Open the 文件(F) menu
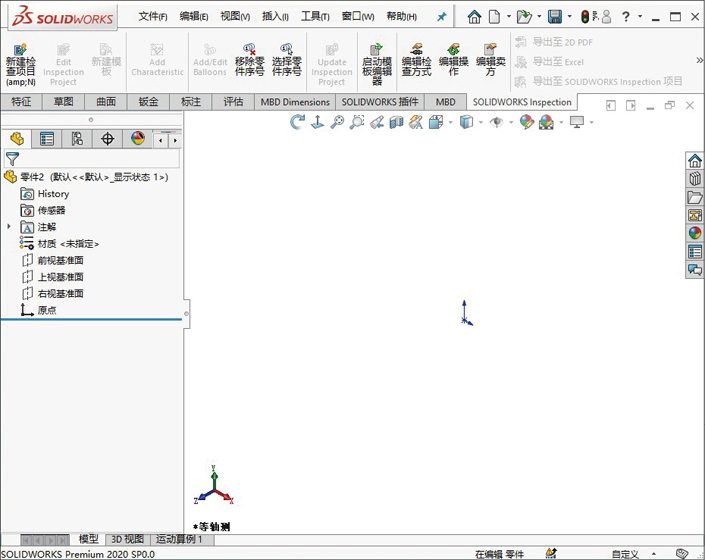 coord(153,17)
